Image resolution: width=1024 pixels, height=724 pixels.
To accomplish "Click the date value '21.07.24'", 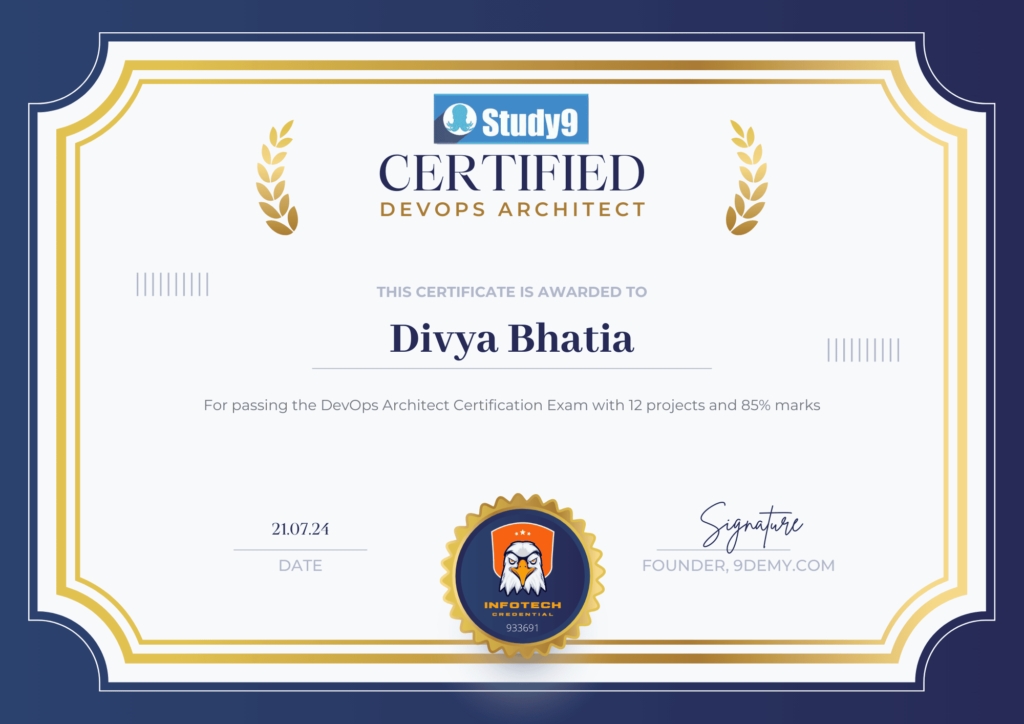I will (x=300, y=529).
